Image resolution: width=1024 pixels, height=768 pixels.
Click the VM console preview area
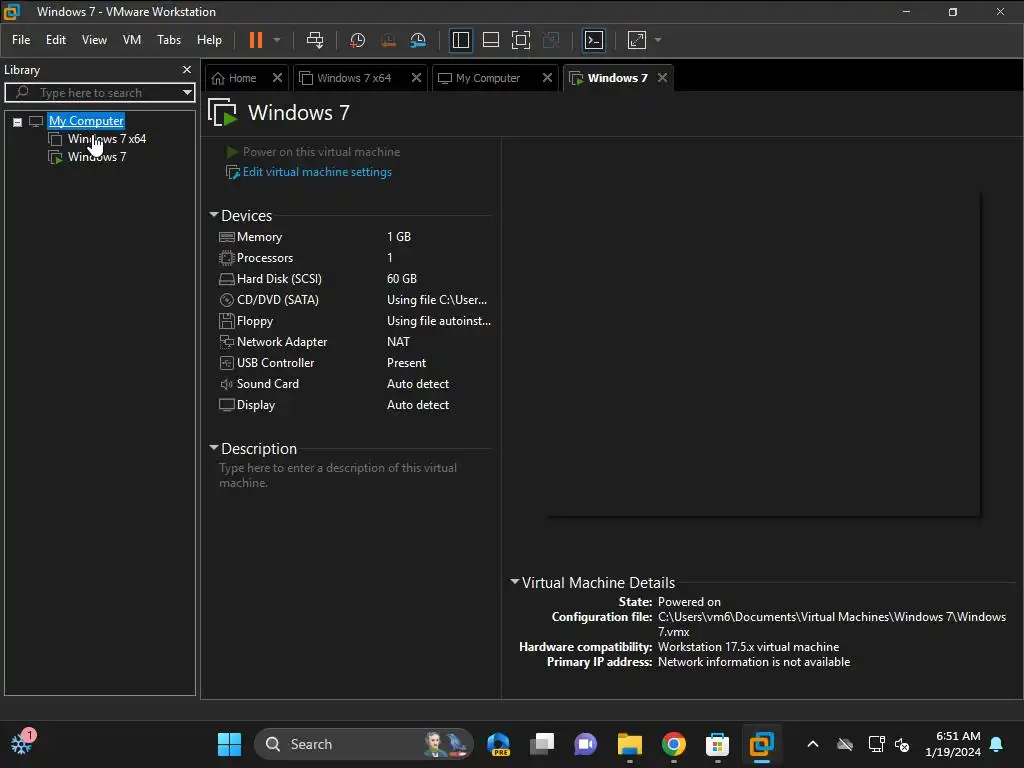763,355
